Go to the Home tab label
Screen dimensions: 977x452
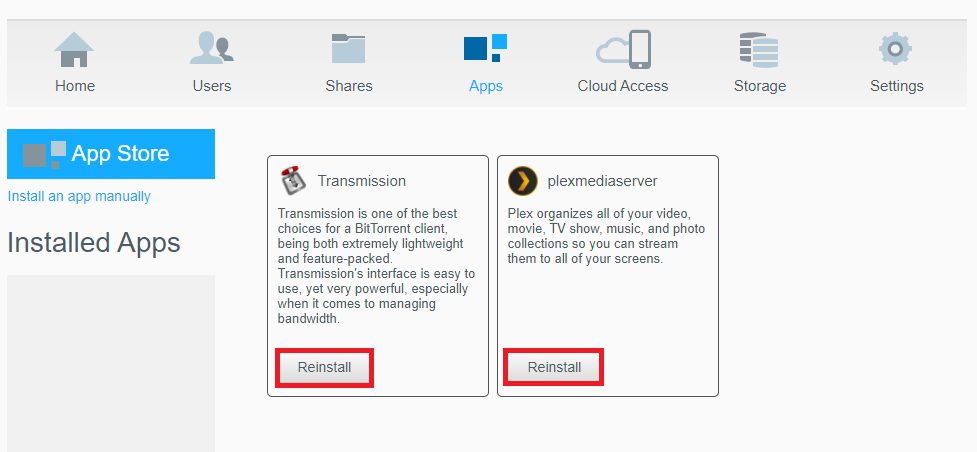pyautogui.click(x=75, y=86)
